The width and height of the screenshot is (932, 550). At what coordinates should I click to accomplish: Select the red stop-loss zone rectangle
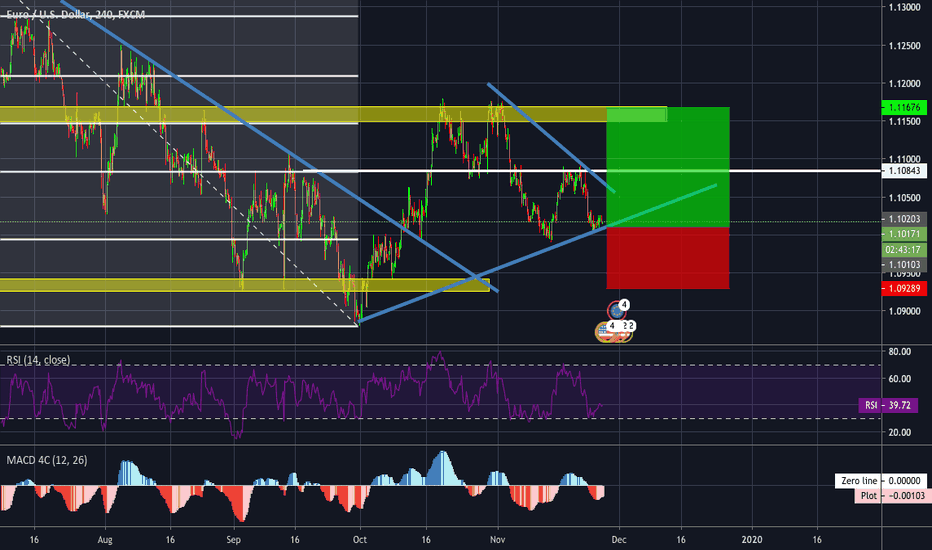668,258
